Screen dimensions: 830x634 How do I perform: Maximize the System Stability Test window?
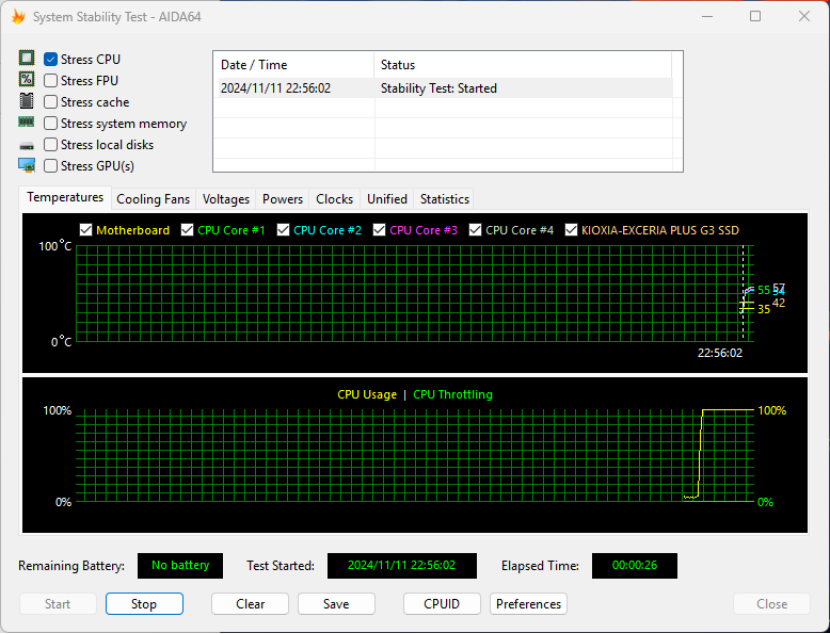click(x=755, y=16)
